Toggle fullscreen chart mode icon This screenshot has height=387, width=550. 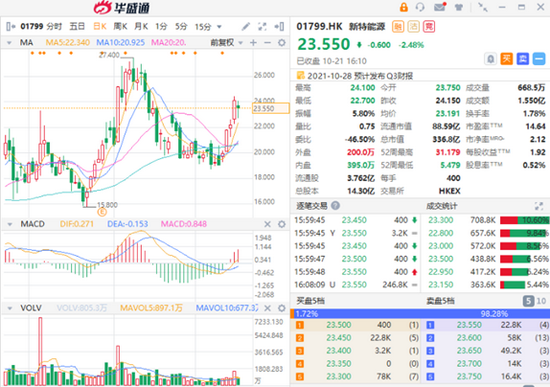[x=262, y=26]
